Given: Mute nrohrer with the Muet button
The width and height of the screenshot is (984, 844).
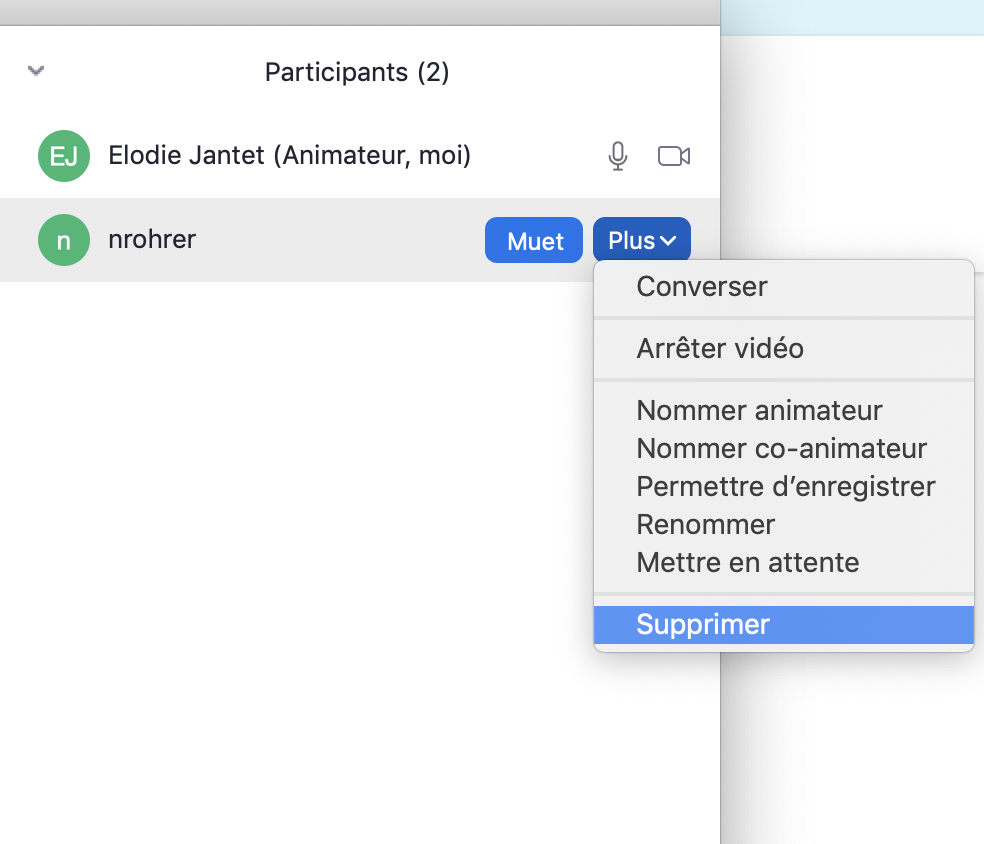Looking at the screenshot, I should (x=534, y=240).
